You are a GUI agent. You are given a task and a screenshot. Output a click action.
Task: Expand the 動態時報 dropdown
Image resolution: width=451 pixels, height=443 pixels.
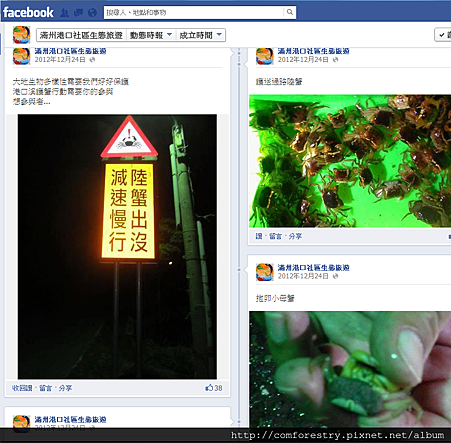[x=151, y=35]
